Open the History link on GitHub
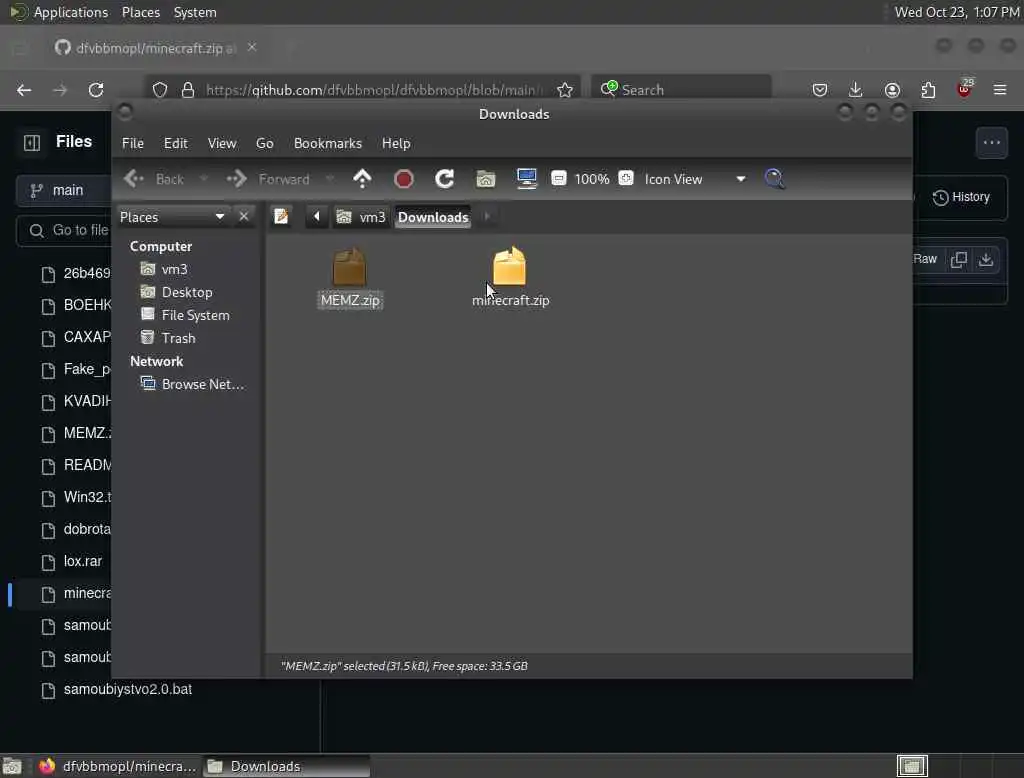Image resolution: width=1024 pixels, height=778 pixels. [x=961, y=197]
